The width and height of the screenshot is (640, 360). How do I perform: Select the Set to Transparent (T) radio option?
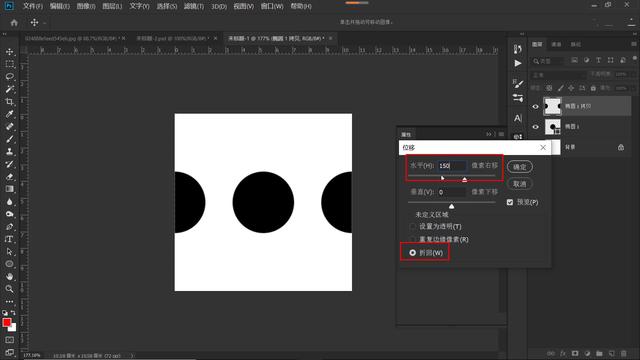pyautogui.click(x=413, y=227)
